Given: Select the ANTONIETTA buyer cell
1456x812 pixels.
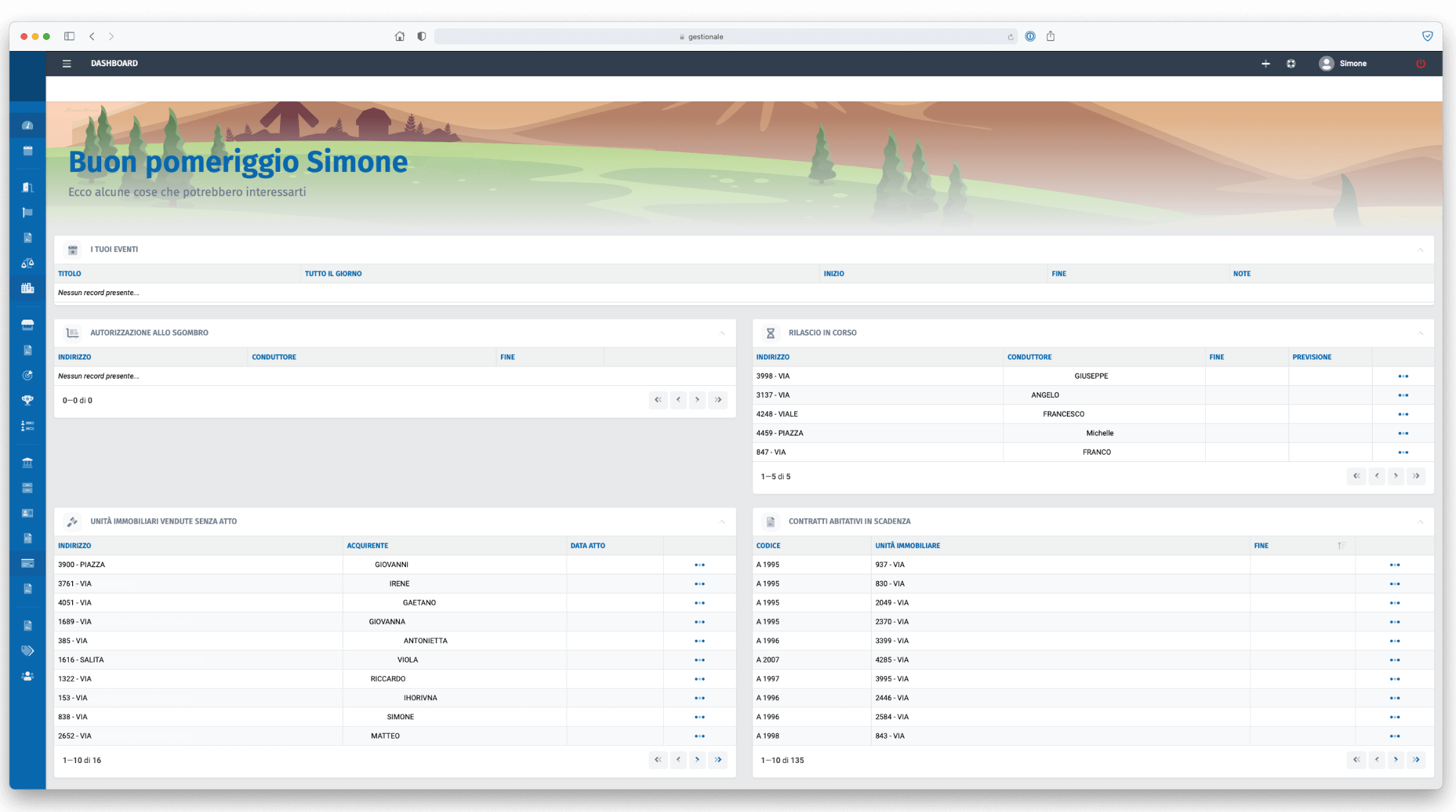Looking at the screenshot, I should pos(454,641).
